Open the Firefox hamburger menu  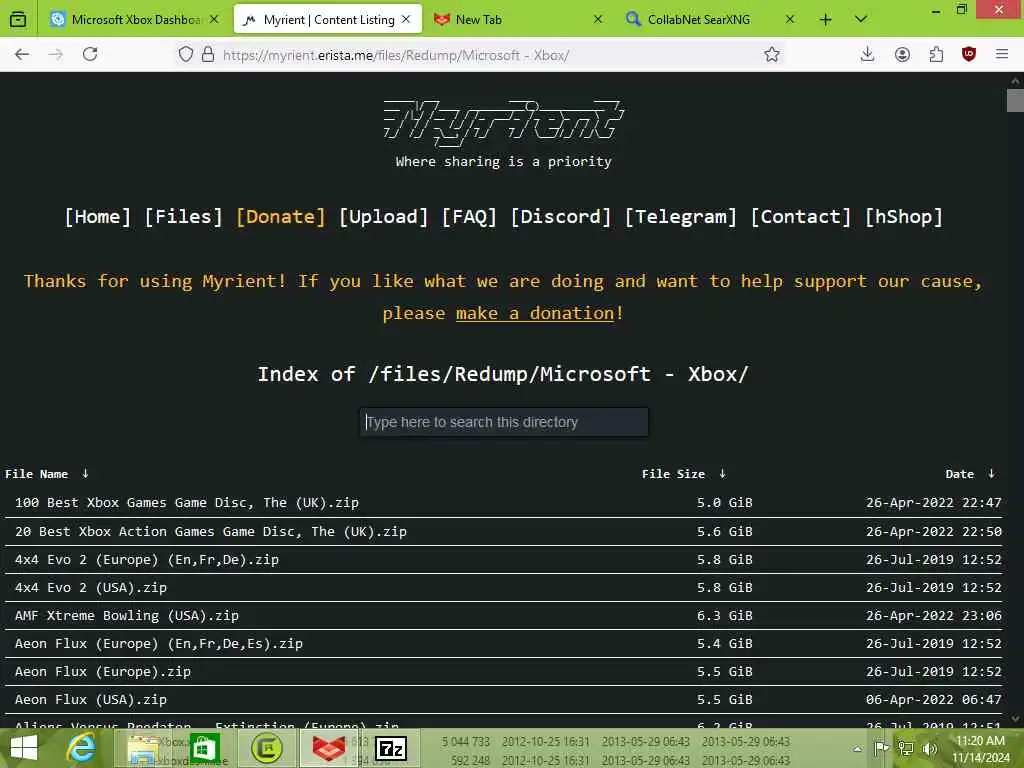click(x=1002, y=55)
